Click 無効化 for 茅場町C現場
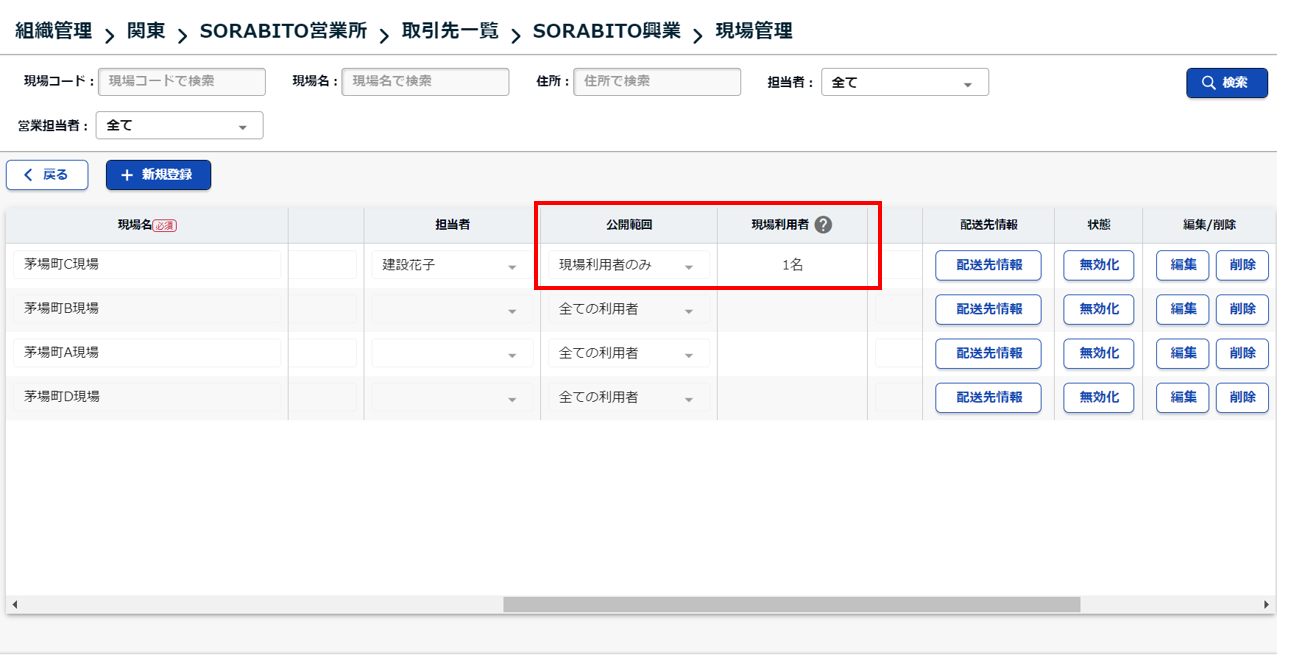The width and height of the screenshot is (1304, 657). [1098, 266]
